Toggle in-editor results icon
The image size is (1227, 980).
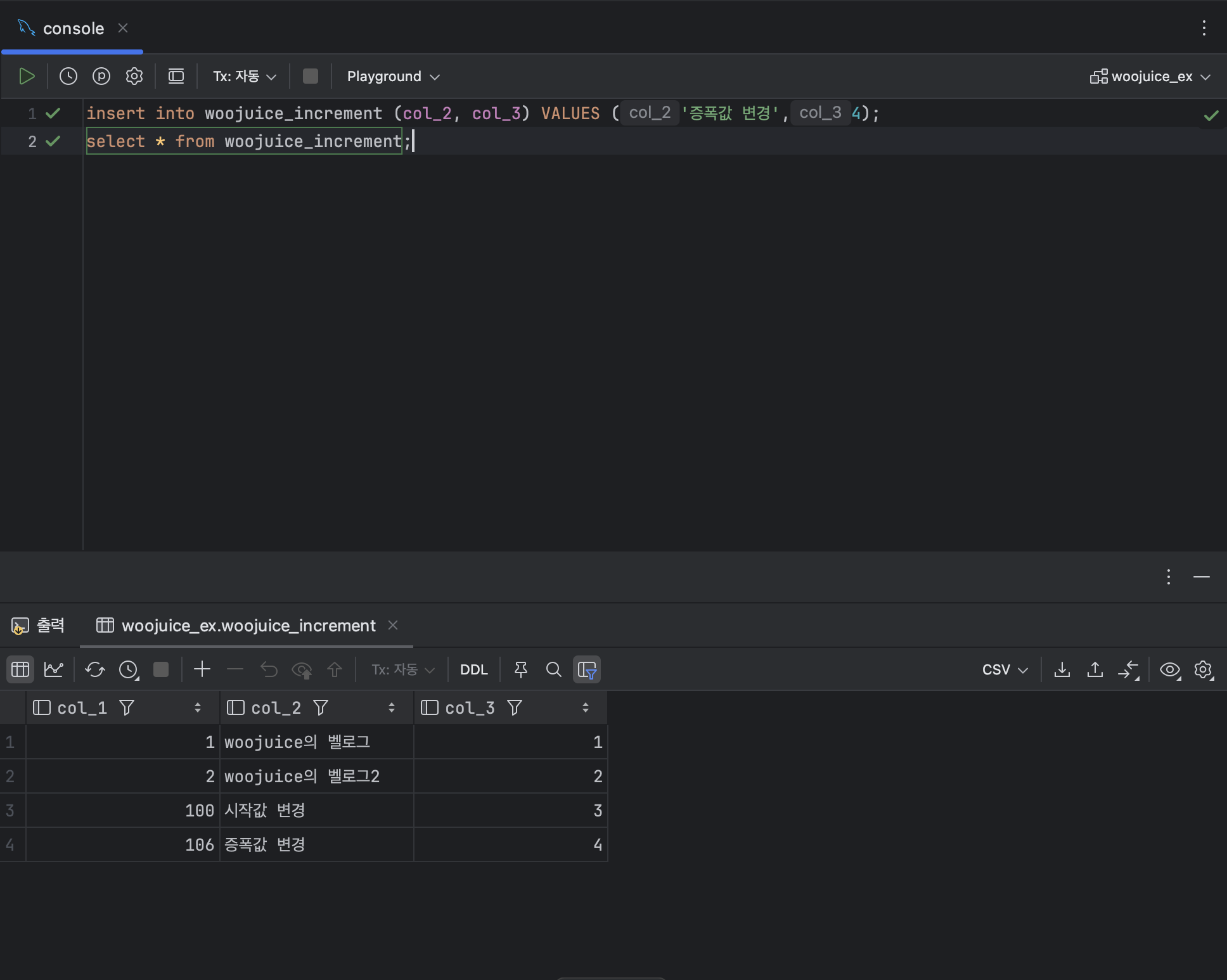(x=176, y=76)
